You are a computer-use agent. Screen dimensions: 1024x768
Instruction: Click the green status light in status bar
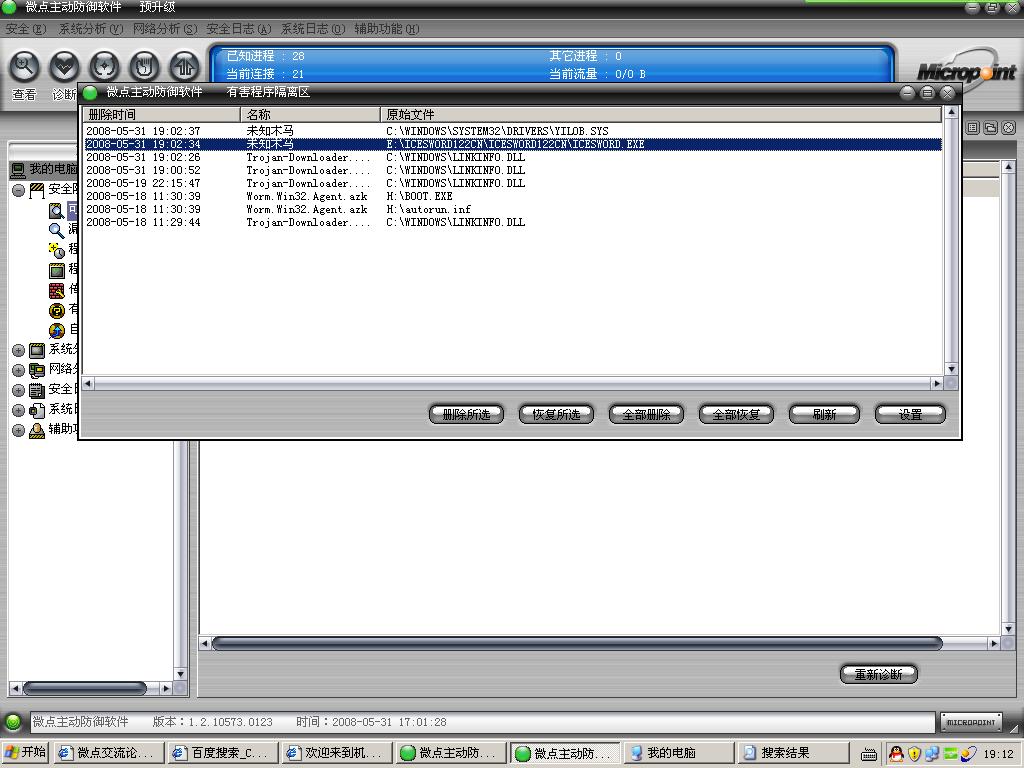(13, 722)
